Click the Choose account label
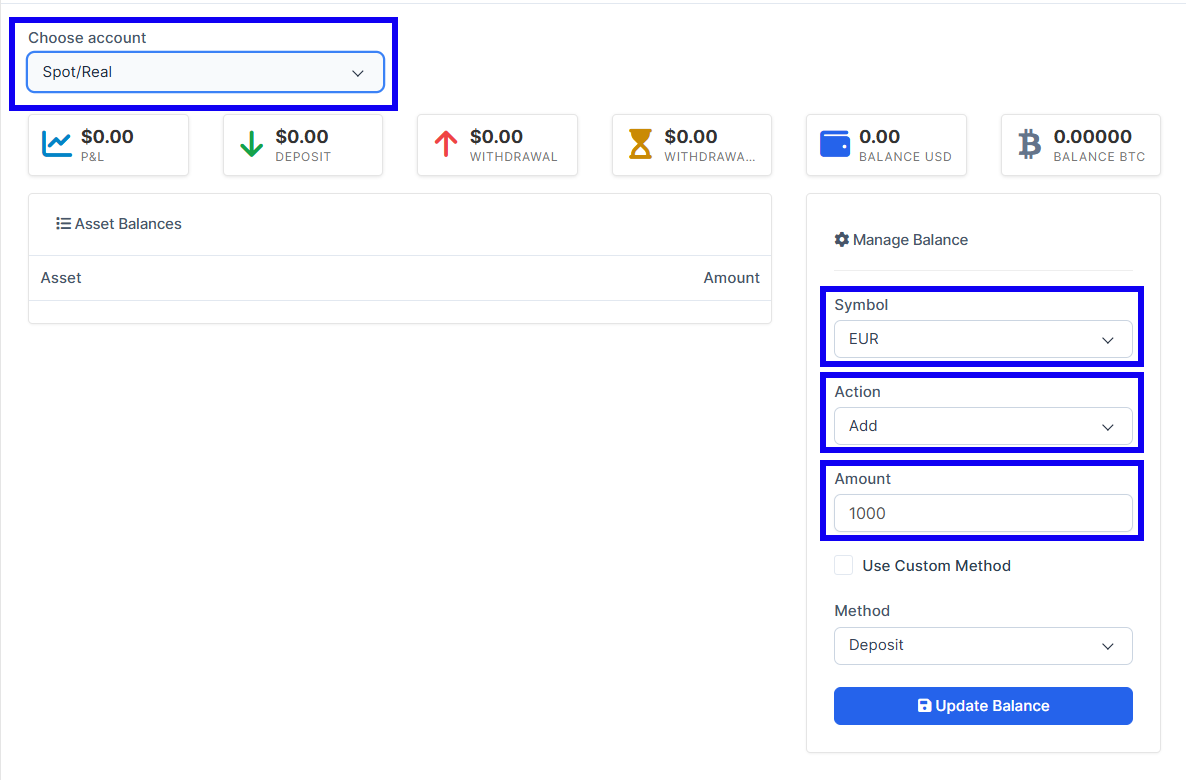This screenshot has width=1186, height=780. click(87, 38)
